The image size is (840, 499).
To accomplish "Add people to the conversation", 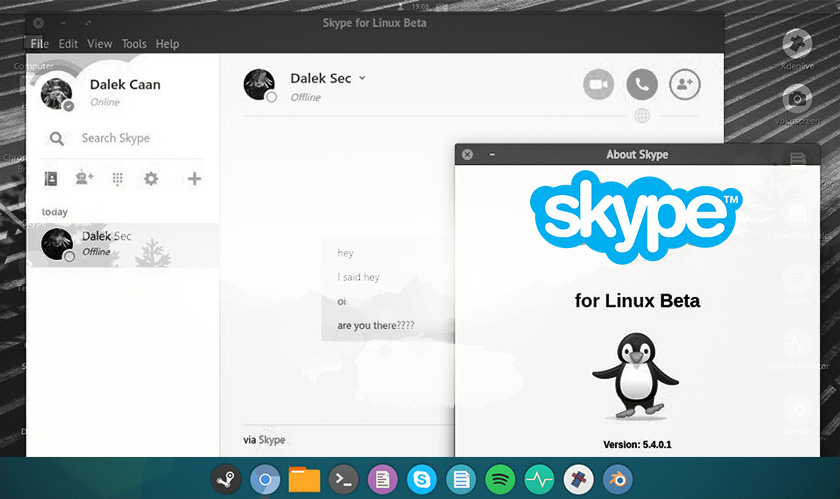I will tap(685, 85).
